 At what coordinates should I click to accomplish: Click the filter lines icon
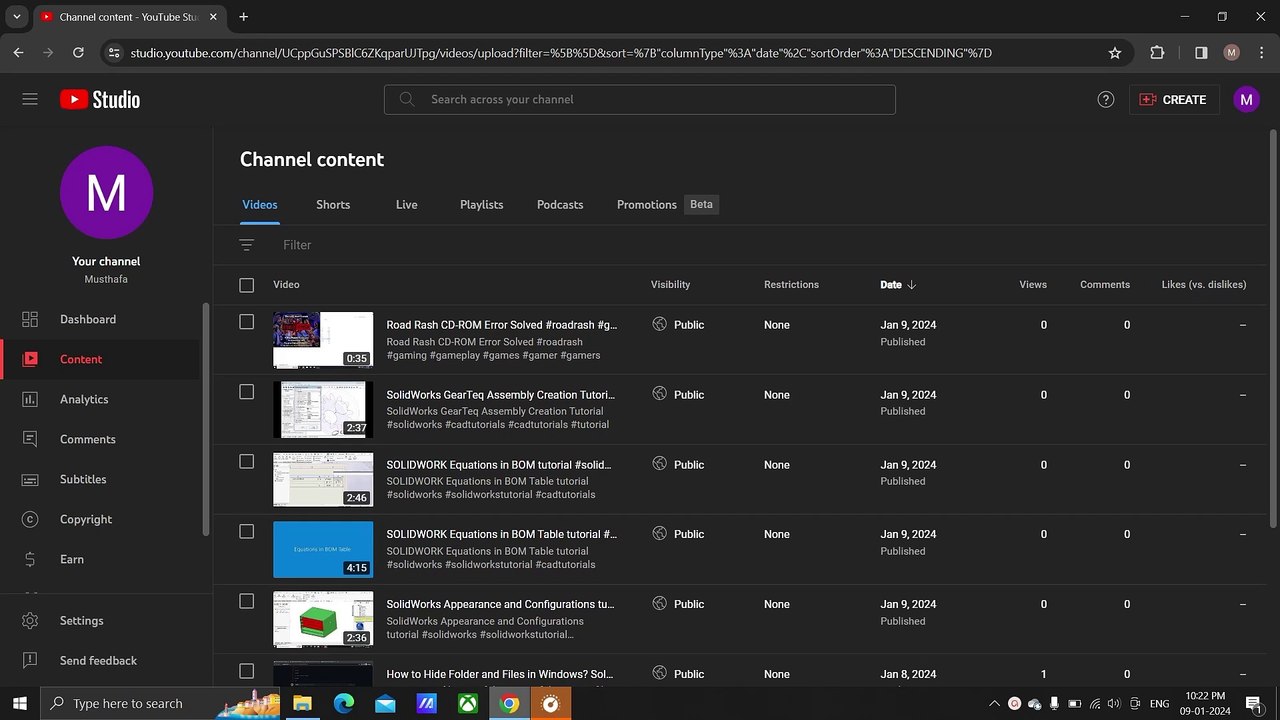pos(247,245)
